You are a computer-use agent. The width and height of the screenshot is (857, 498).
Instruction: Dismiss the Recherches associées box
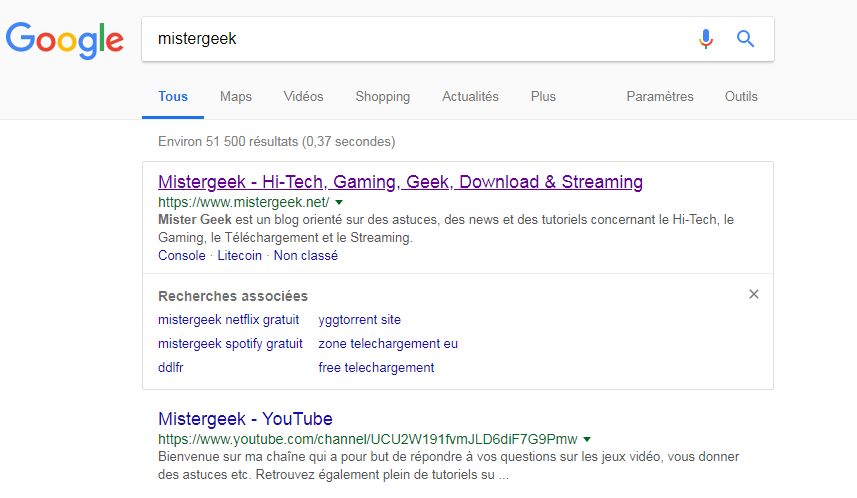(754, 294)
